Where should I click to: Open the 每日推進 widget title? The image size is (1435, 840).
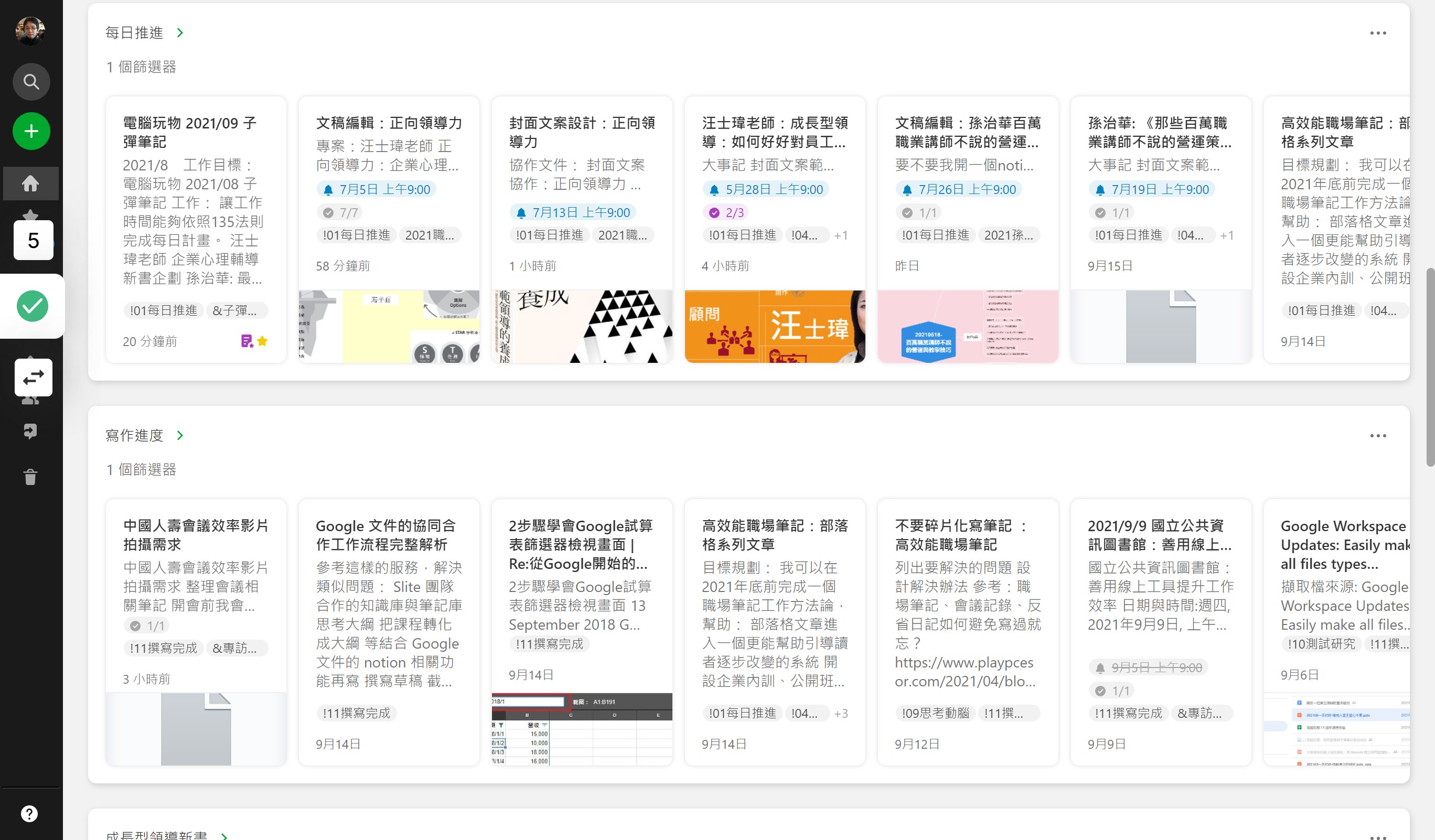(134, 33)
